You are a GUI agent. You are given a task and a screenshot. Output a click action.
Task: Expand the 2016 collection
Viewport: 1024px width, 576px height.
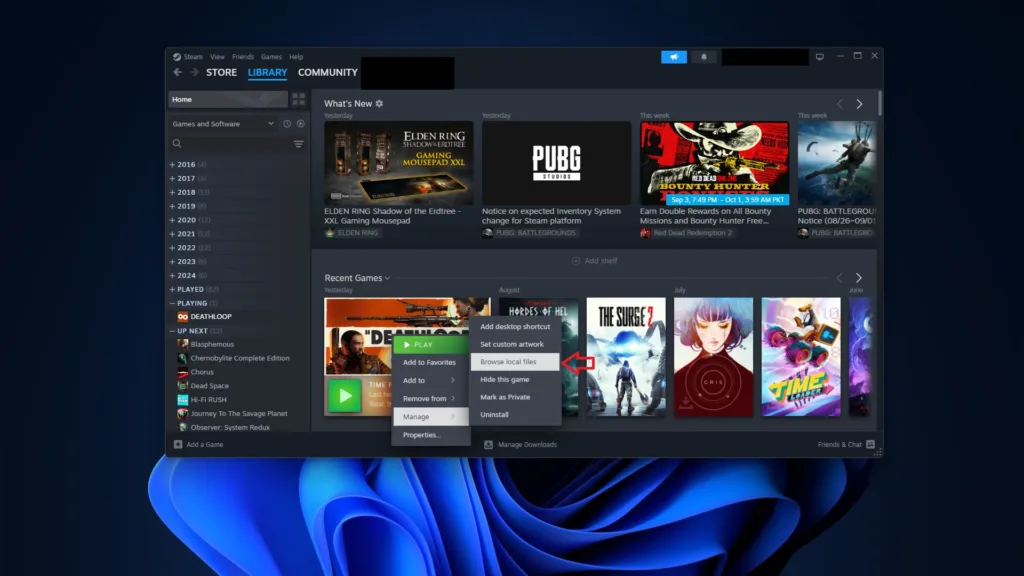(x=172, y=165)
